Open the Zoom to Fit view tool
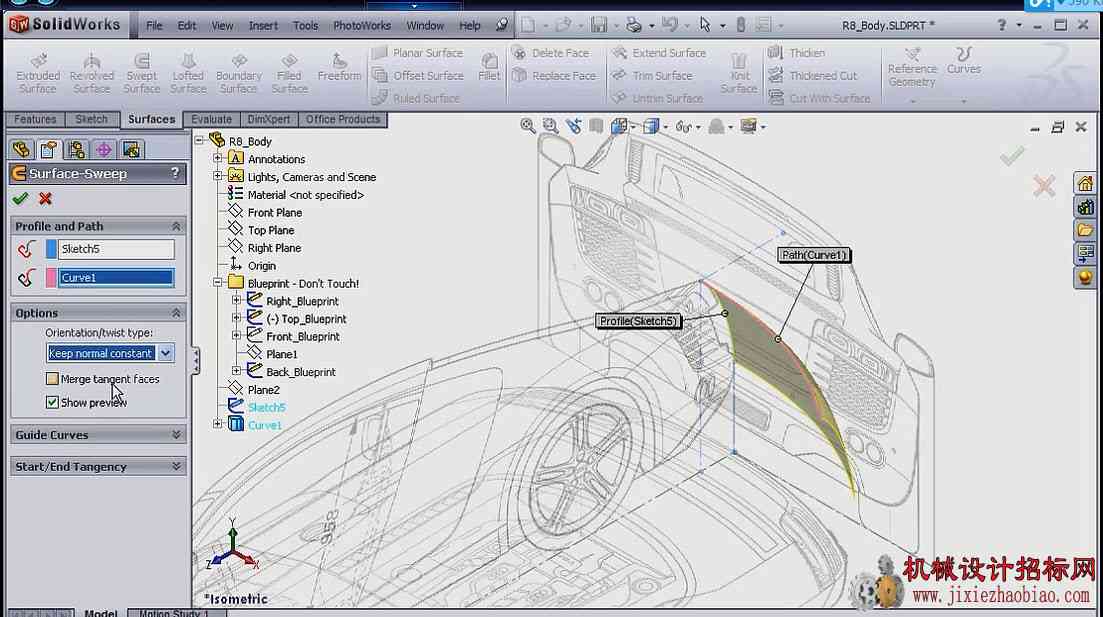The width and height of the screenshot is (1103, 617). tap(528, 126)
